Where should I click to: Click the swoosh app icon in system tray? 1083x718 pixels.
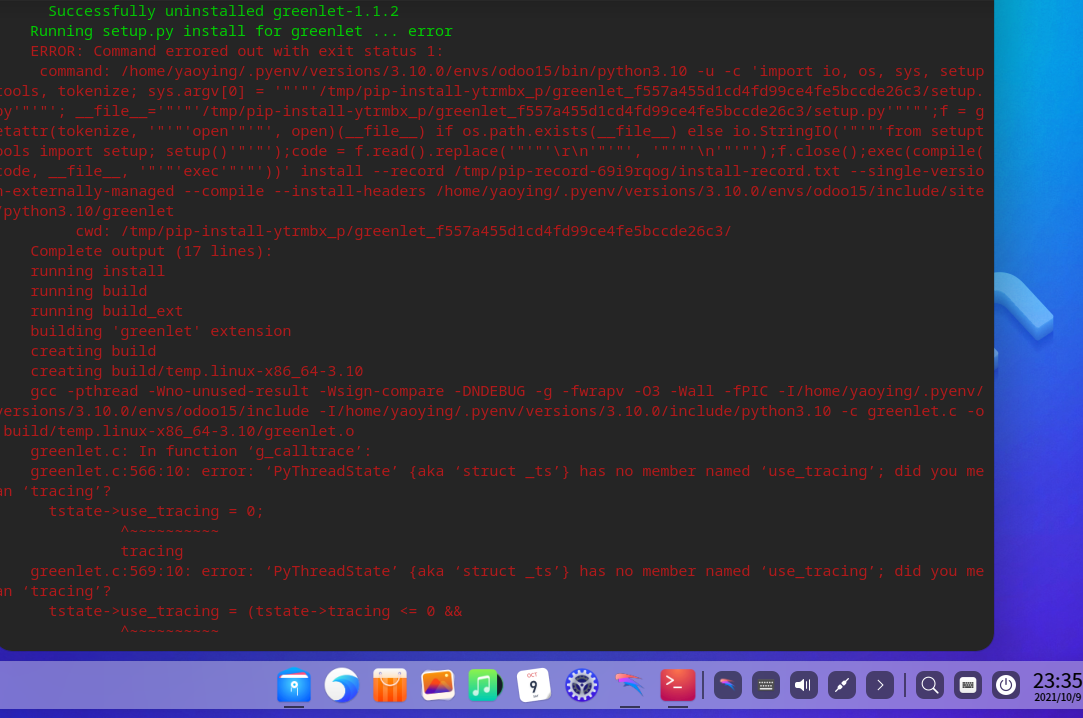(x=727, y=684)
